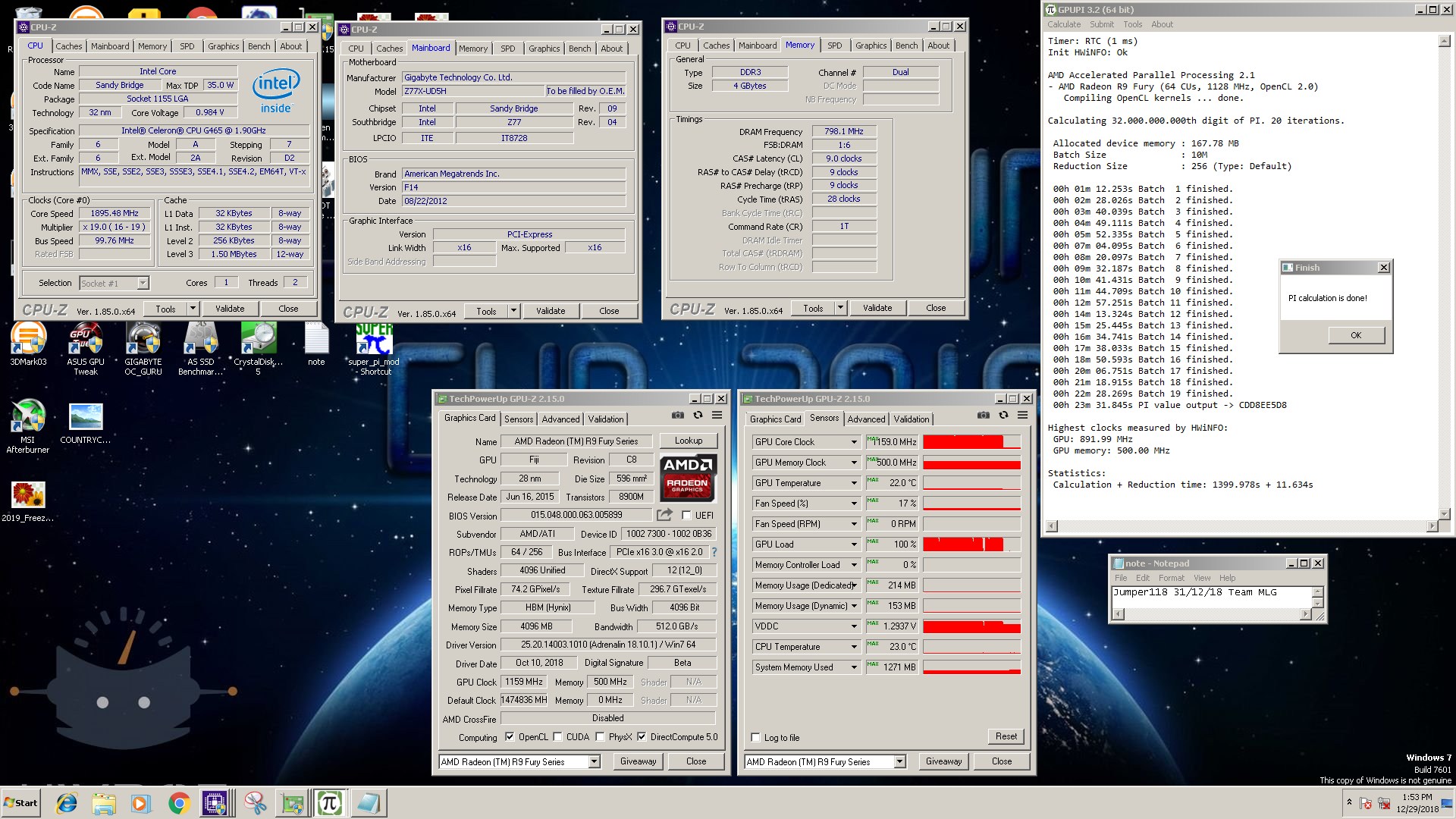1456x819 pixels.
Task: Open the hamburger menu in GPU-Z Sensors window
Action: (1022, 416)
